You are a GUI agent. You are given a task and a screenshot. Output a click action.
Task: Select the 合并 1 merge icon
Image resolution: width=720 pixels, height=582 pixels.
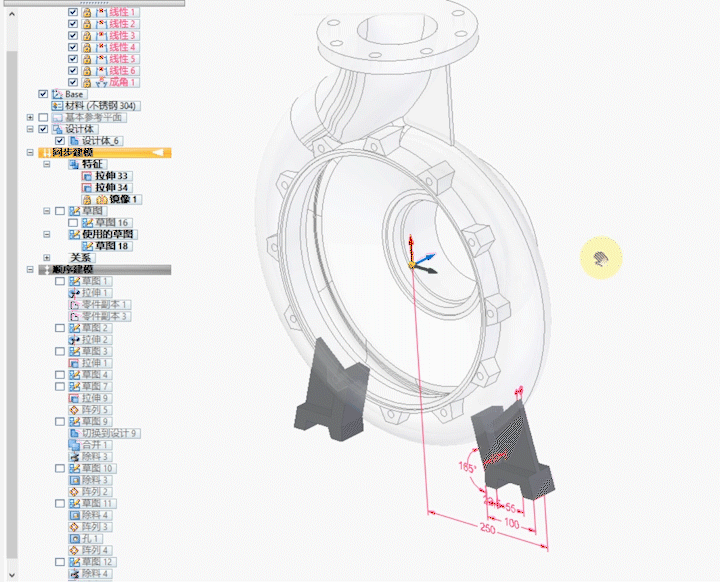pyautogui.click(x=74, y=445)
